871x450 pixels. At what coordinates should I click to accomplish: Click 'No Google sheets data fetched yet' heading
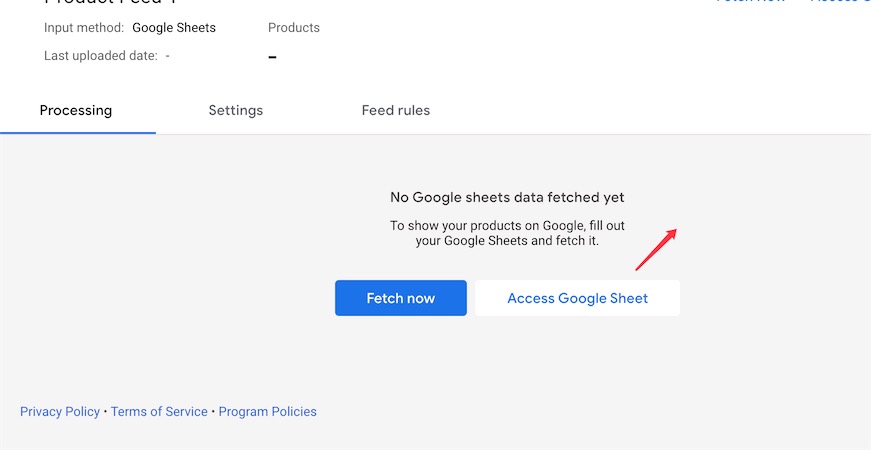[507, 197]
